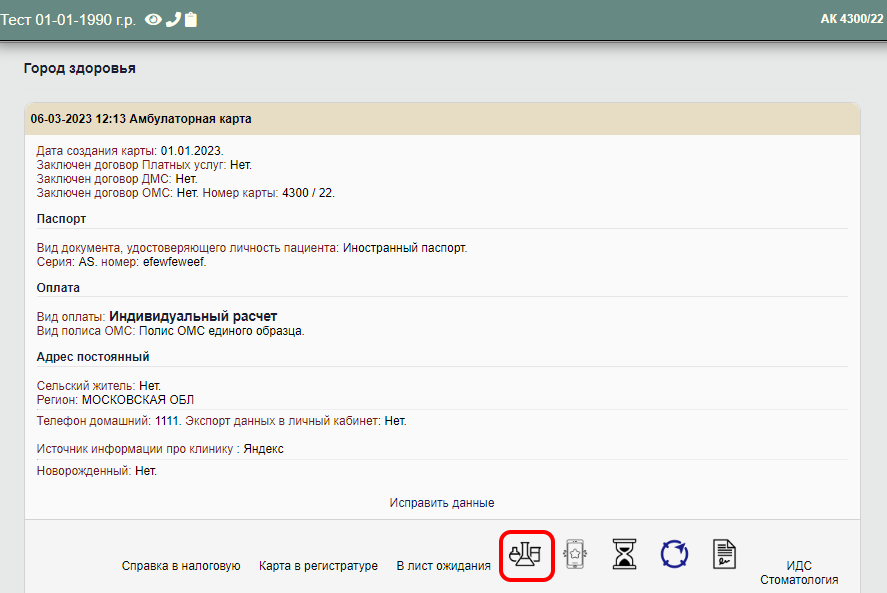
Task: Click the phone handset icon in header
Action: [173, 19]
